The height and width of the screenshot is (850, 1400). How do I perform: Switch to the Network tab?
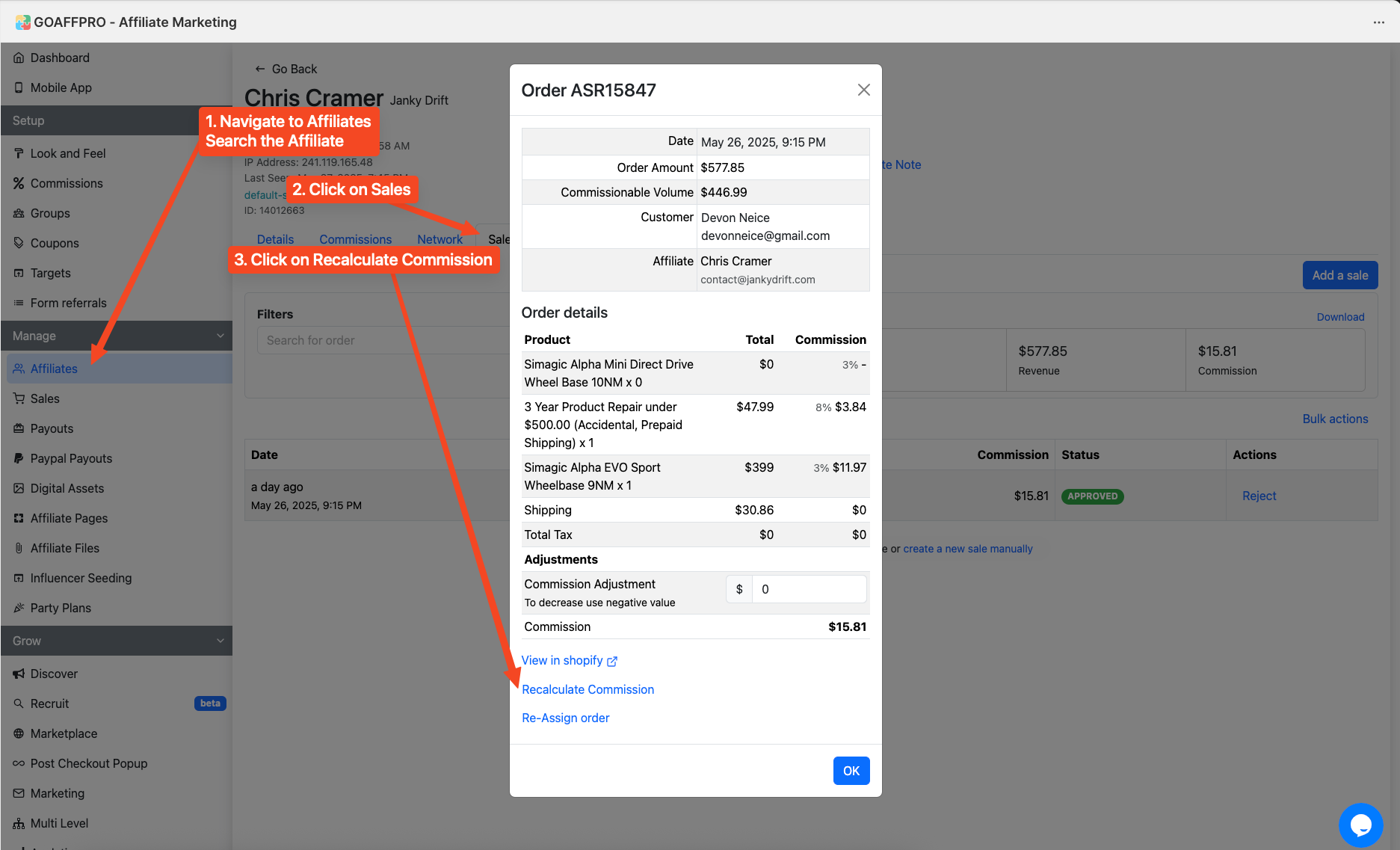click(x=440, y=239)
